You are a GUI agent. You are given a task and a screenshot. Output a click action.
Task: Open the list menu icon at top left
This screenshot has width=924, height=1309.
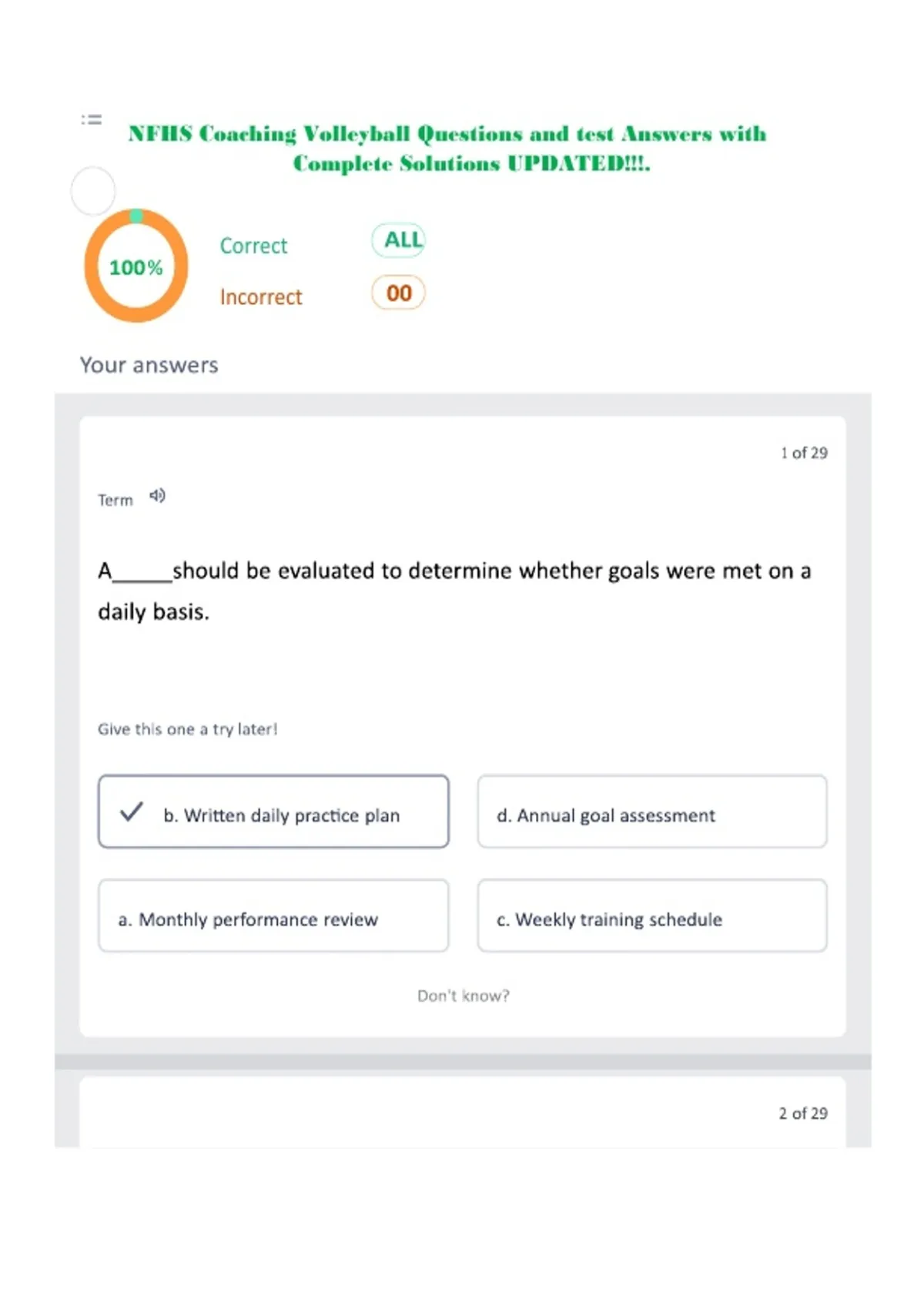(92, 119)
